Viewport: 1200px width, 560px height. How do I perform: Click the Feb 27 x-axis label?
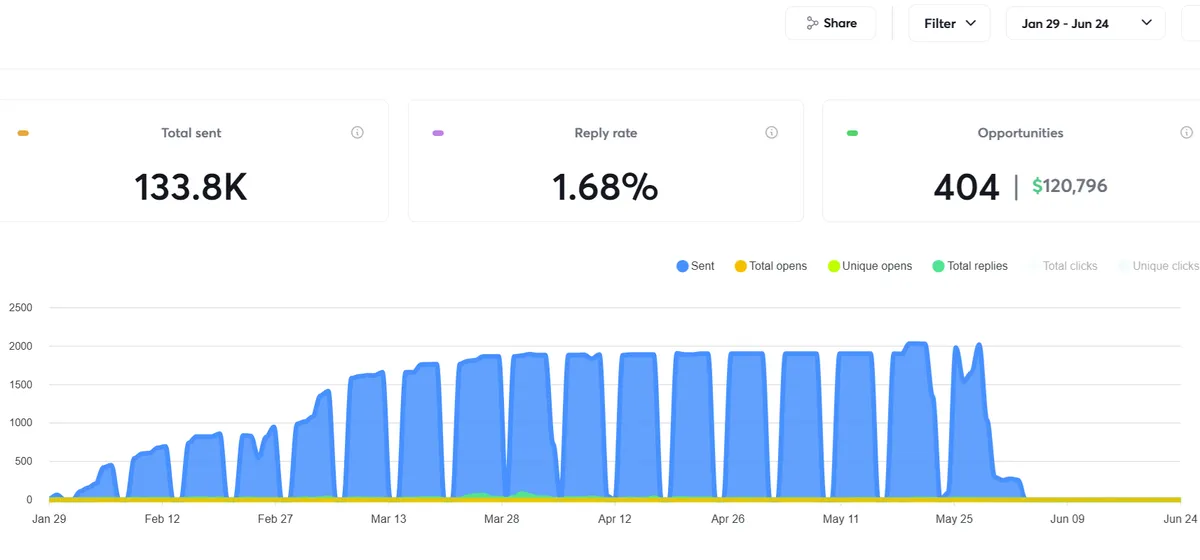[275, 519]
